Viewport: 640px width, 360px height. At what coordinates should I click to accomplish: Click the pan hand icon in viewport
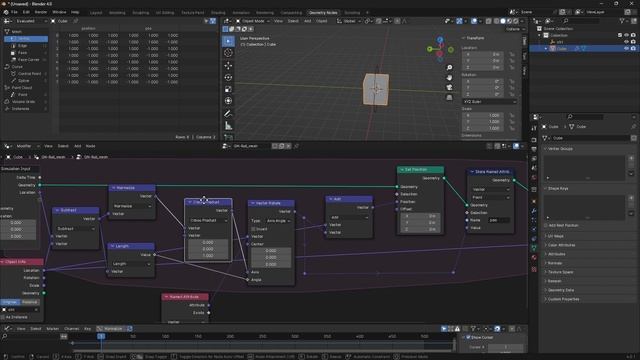point(449,78)
